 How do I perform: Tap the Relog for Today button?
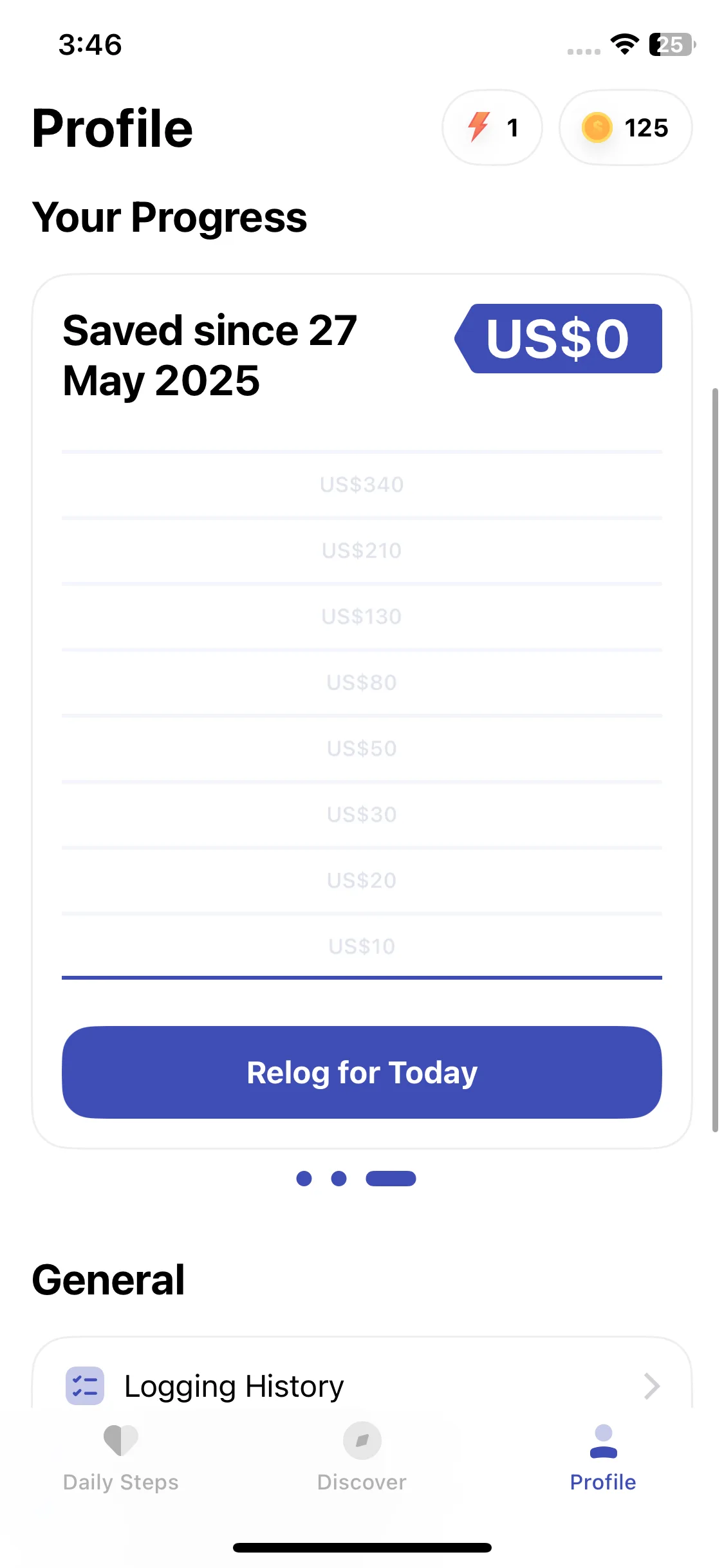coord(362,1072)
